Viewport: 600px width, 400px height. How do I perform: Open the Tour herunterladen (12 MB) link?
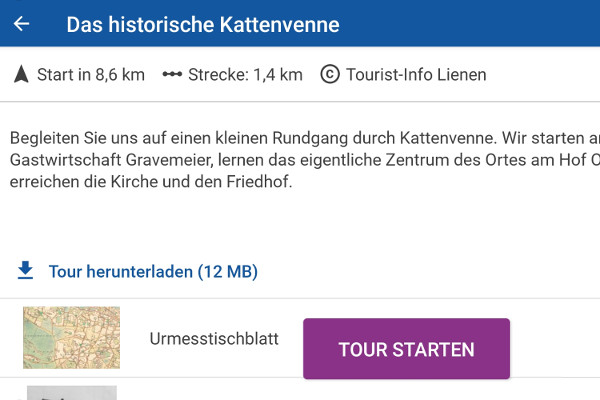point(153,271)
